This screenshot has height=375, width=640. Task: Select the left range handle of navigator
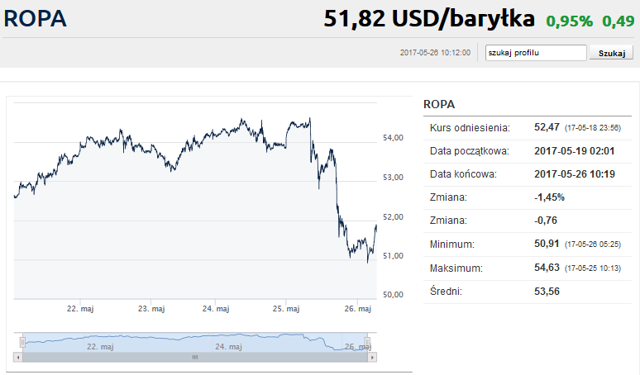23,342
